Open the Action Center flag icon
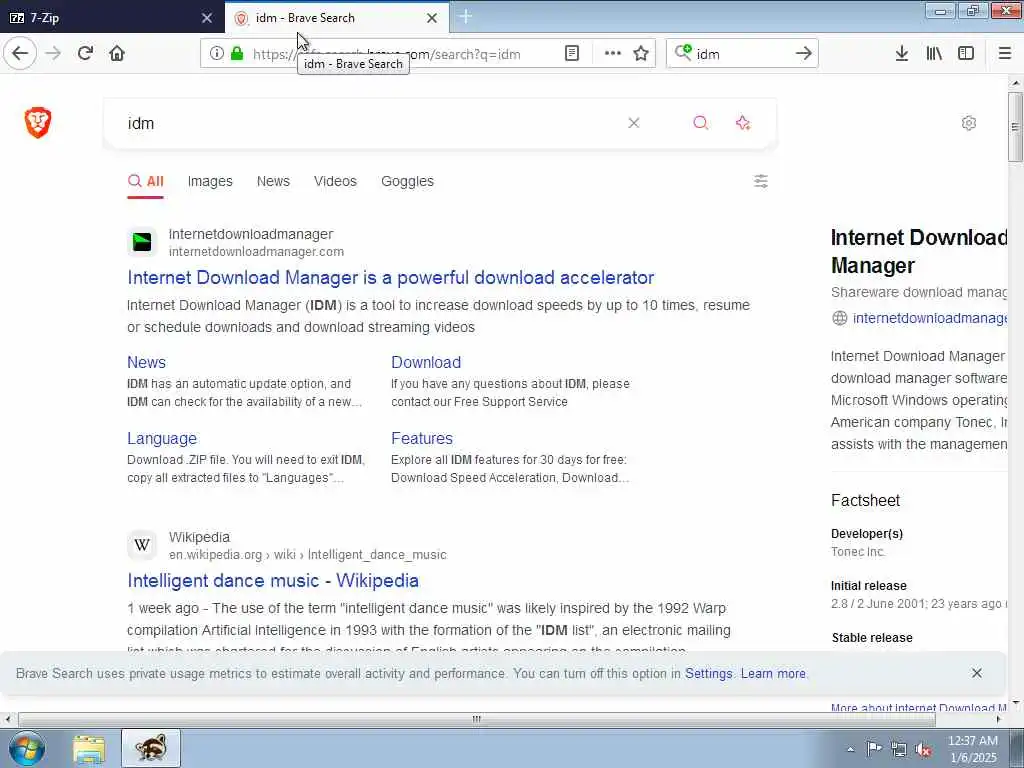Screen dimensions: 1024x768 click(874, 749)
